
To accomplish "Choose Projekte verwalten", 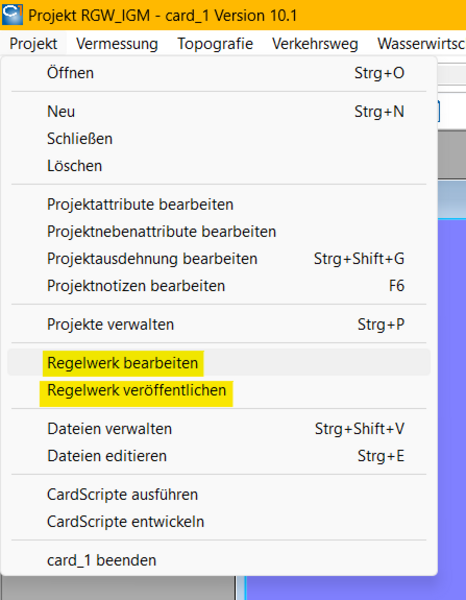I will tap(219, 324).
